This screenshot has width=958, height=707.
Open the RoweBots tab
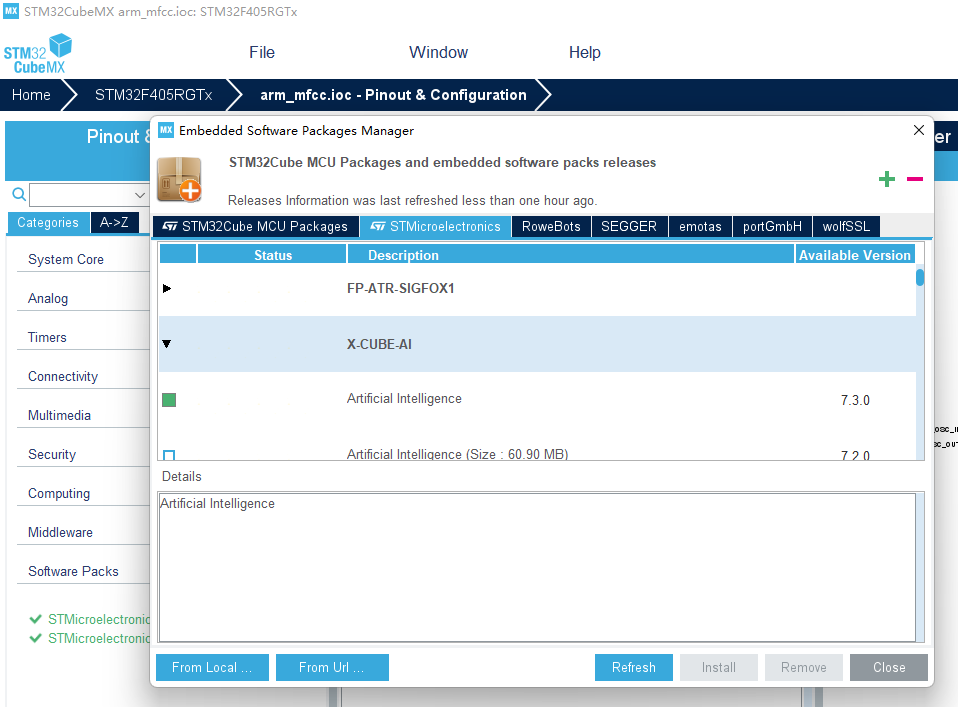pos(551,227)
